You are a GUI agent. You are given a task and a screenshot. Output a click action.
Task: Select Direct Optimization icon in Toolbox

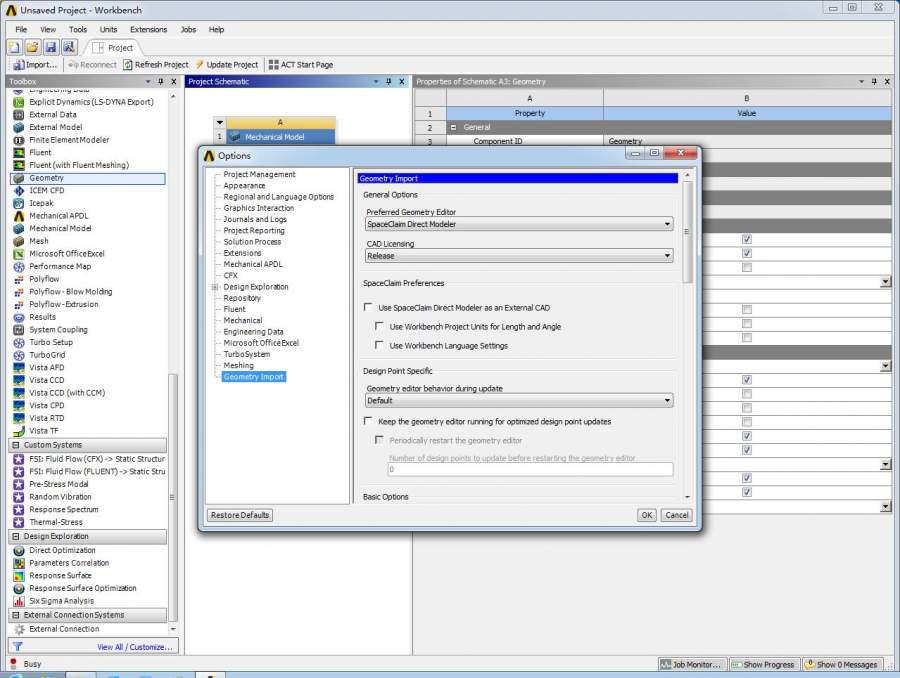[x=19, y=550]
